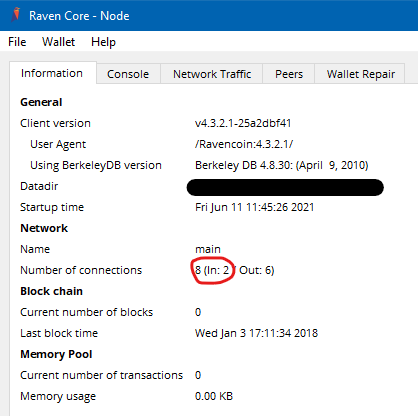
Task: Select the memory usage value 0.00 KB
Action: click(214, 396)
